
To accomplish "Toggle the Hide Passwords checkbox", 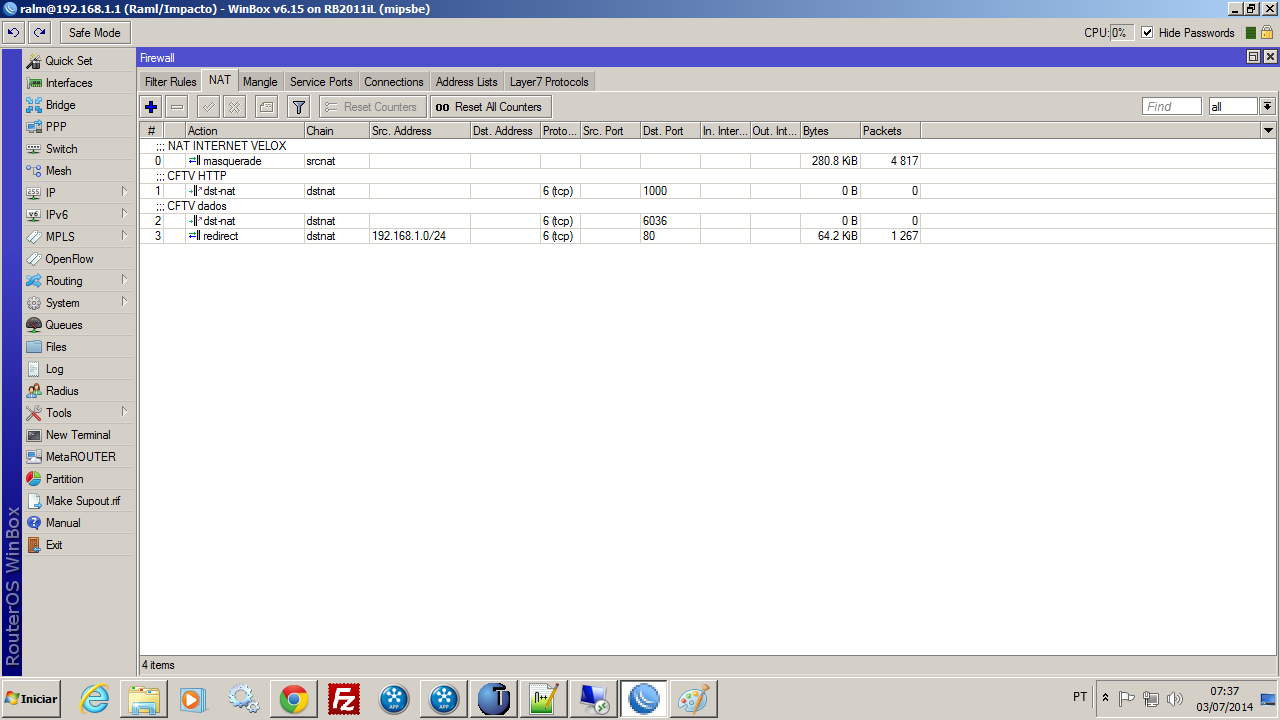I will pos(1147,33).
